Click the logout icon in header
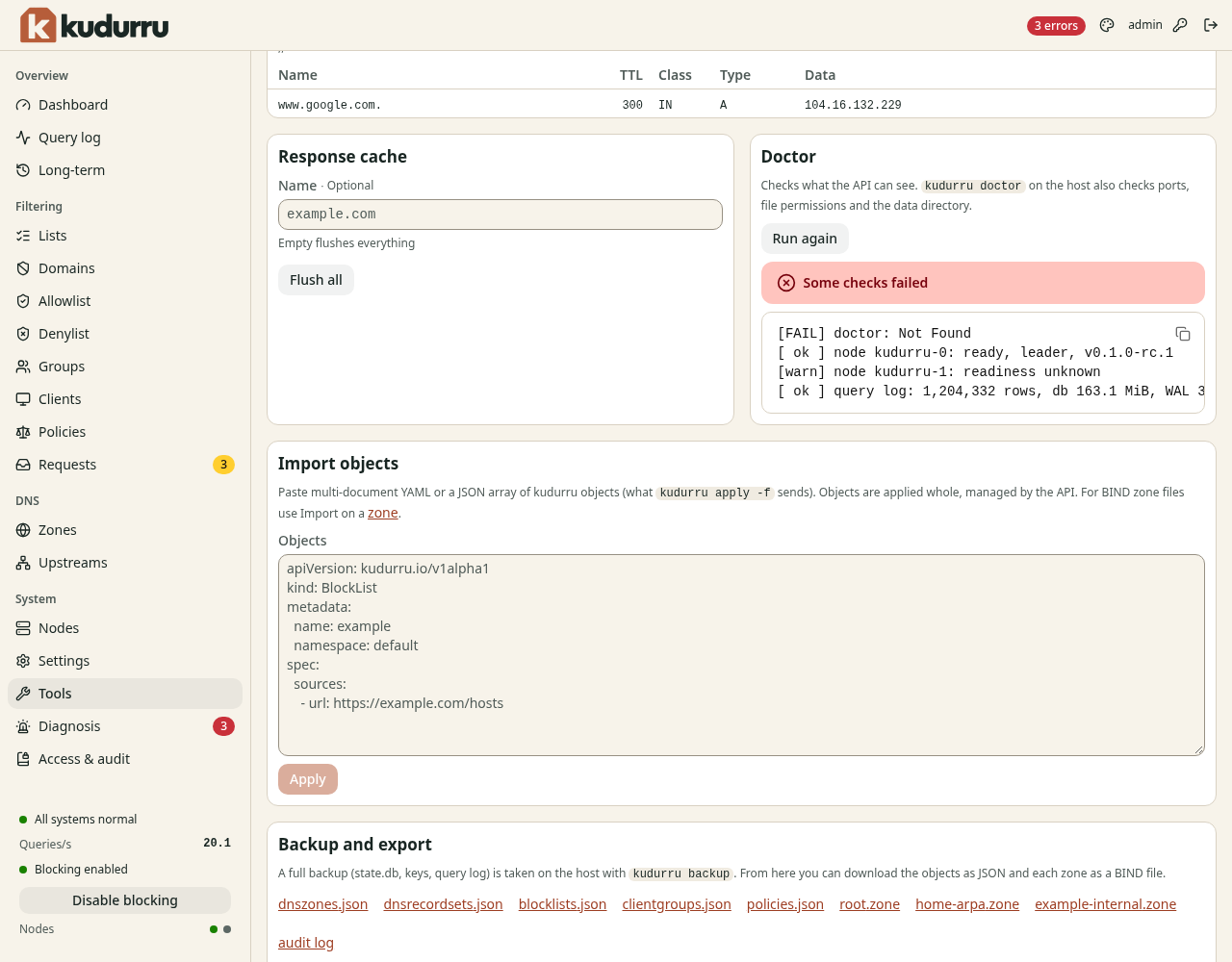Viewport: 1232px width, 962px height. tap(1211, 25)
